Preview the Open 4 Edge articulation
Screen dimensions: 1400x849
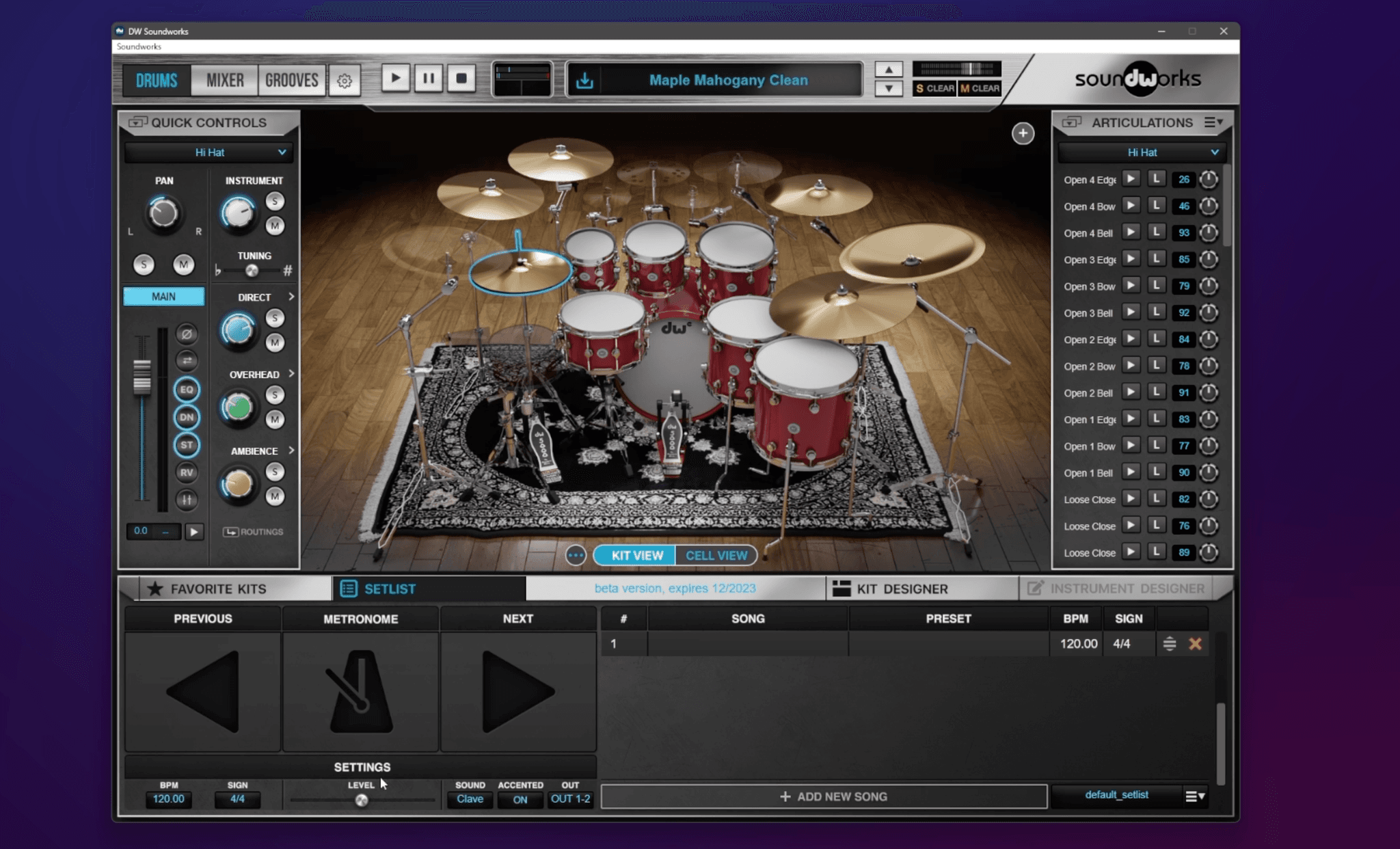(x=1131, y=179)
